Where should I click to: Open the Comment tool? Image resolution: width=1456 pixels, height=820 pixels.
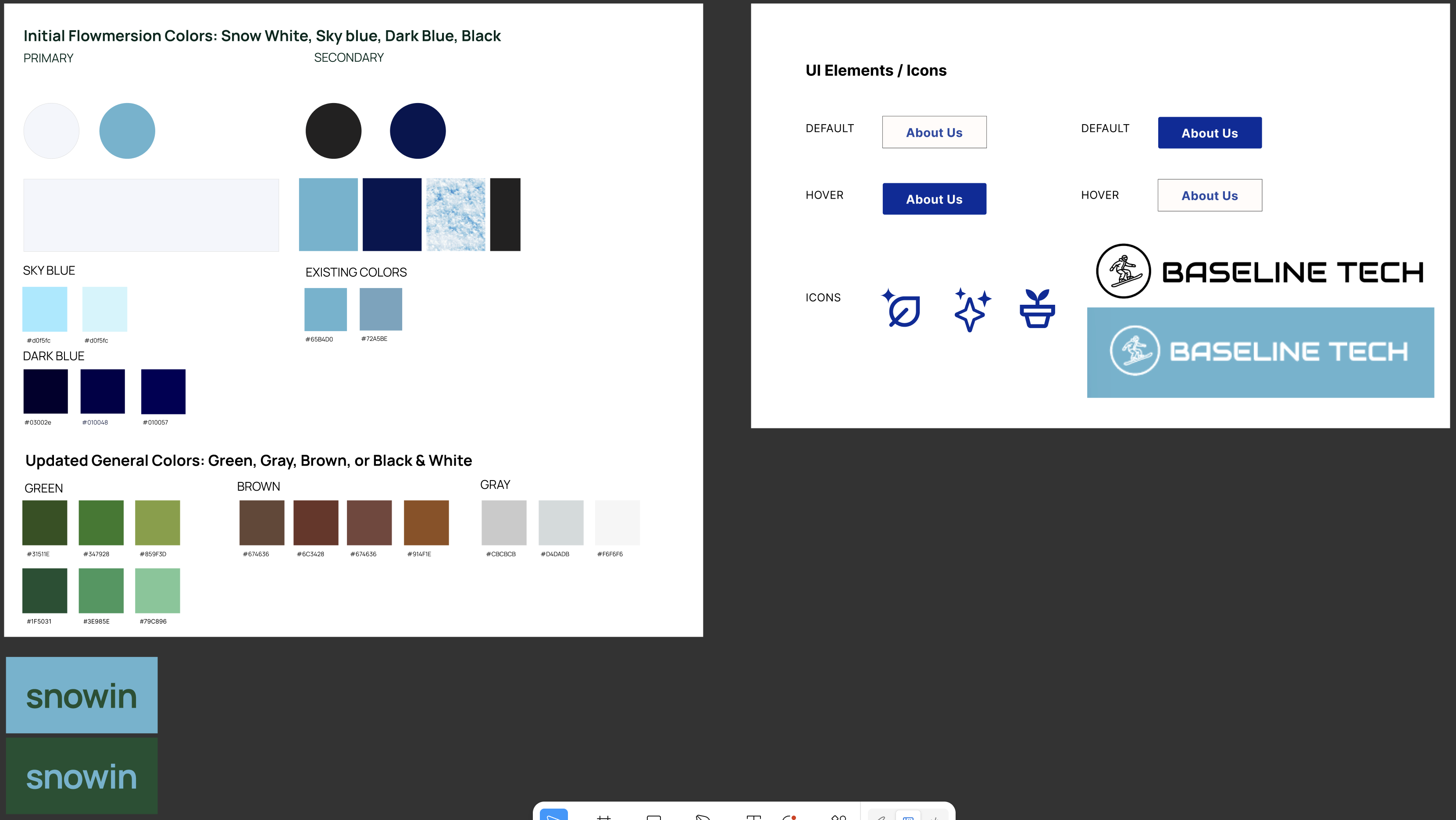click(789, 816)
